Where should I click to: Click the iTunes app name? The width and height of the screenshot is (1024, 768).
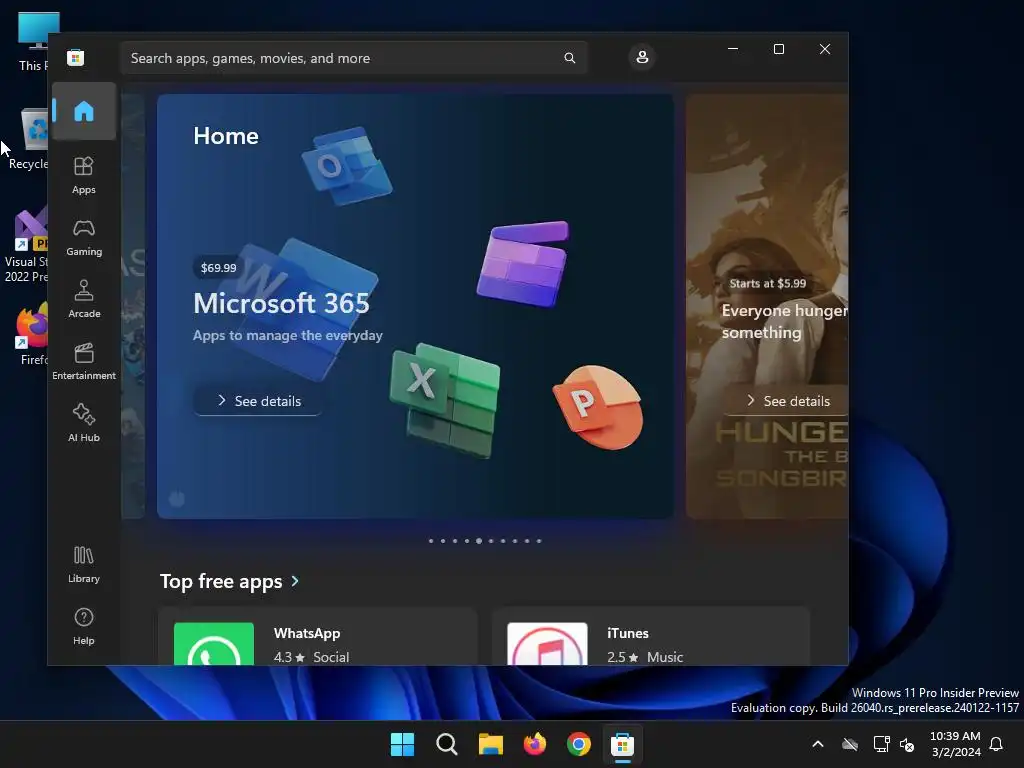[x=628, y=633]
